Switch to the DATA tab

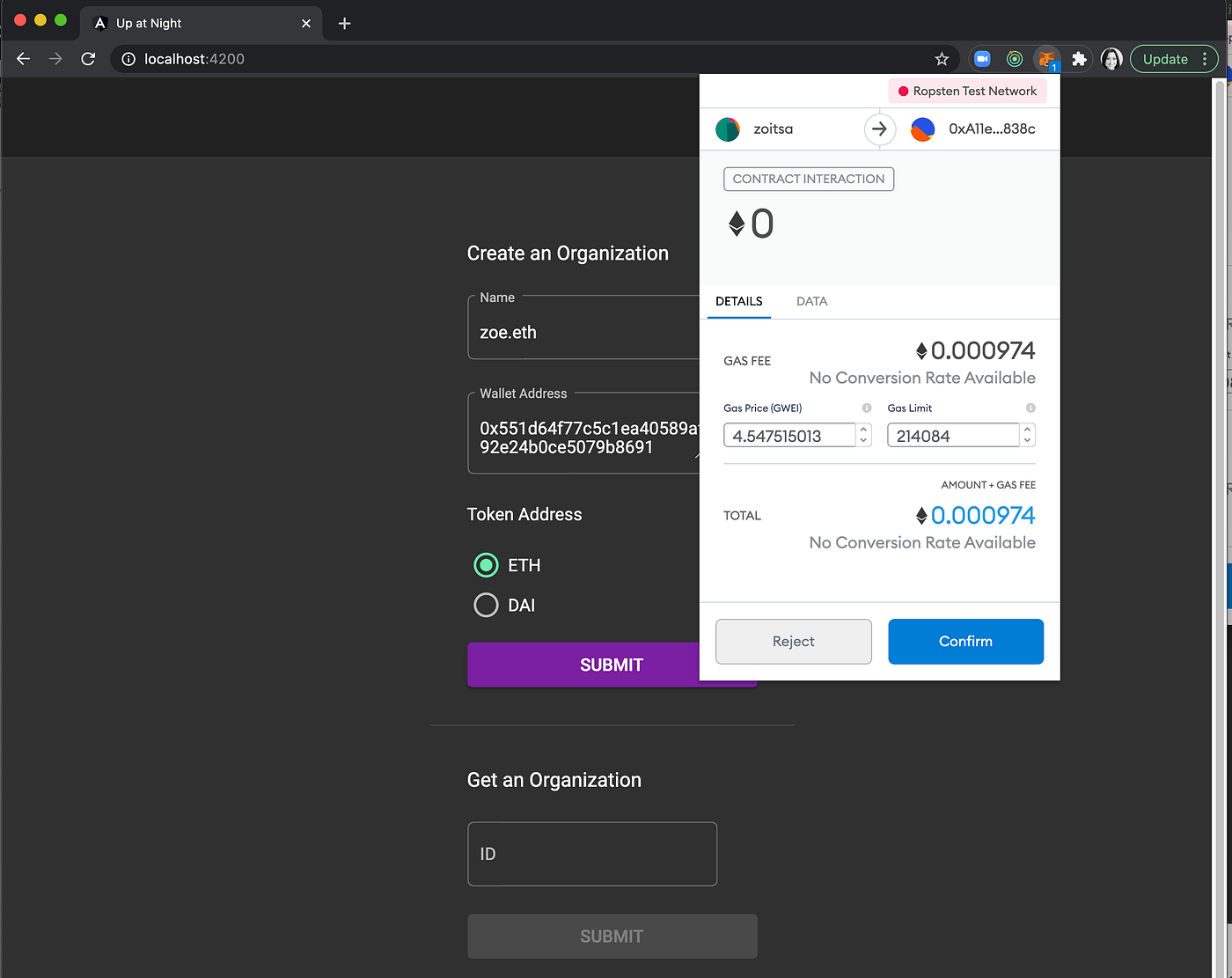[811, 301]
